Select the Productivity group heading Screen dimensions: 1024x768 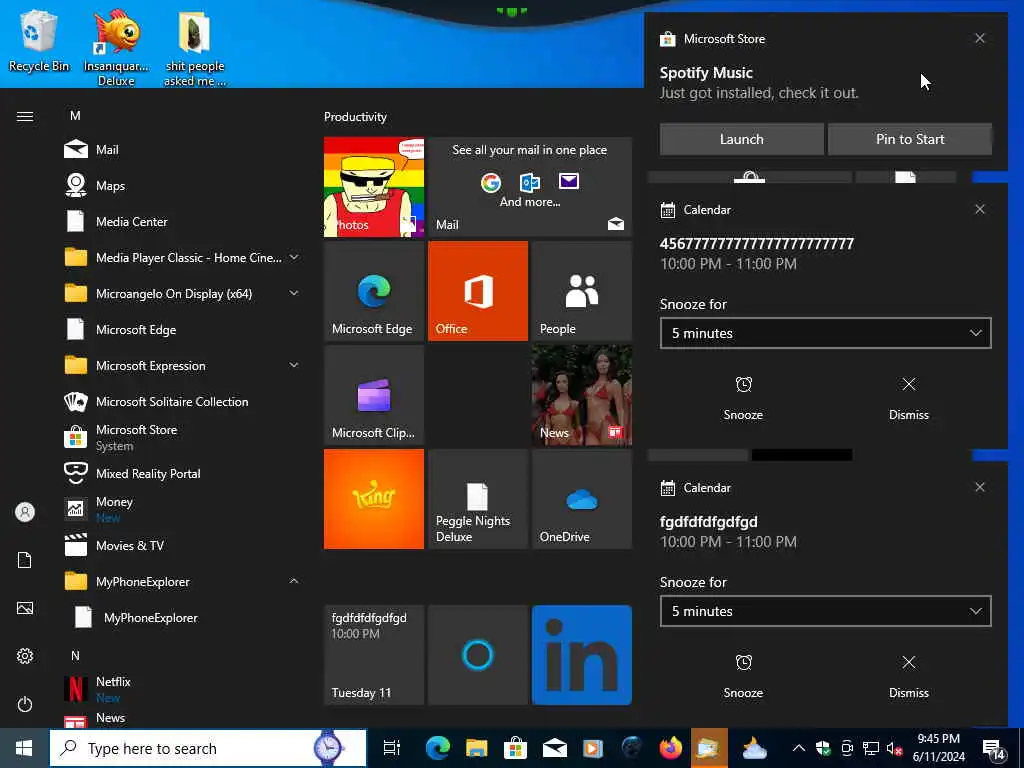[x=355, y=117]
